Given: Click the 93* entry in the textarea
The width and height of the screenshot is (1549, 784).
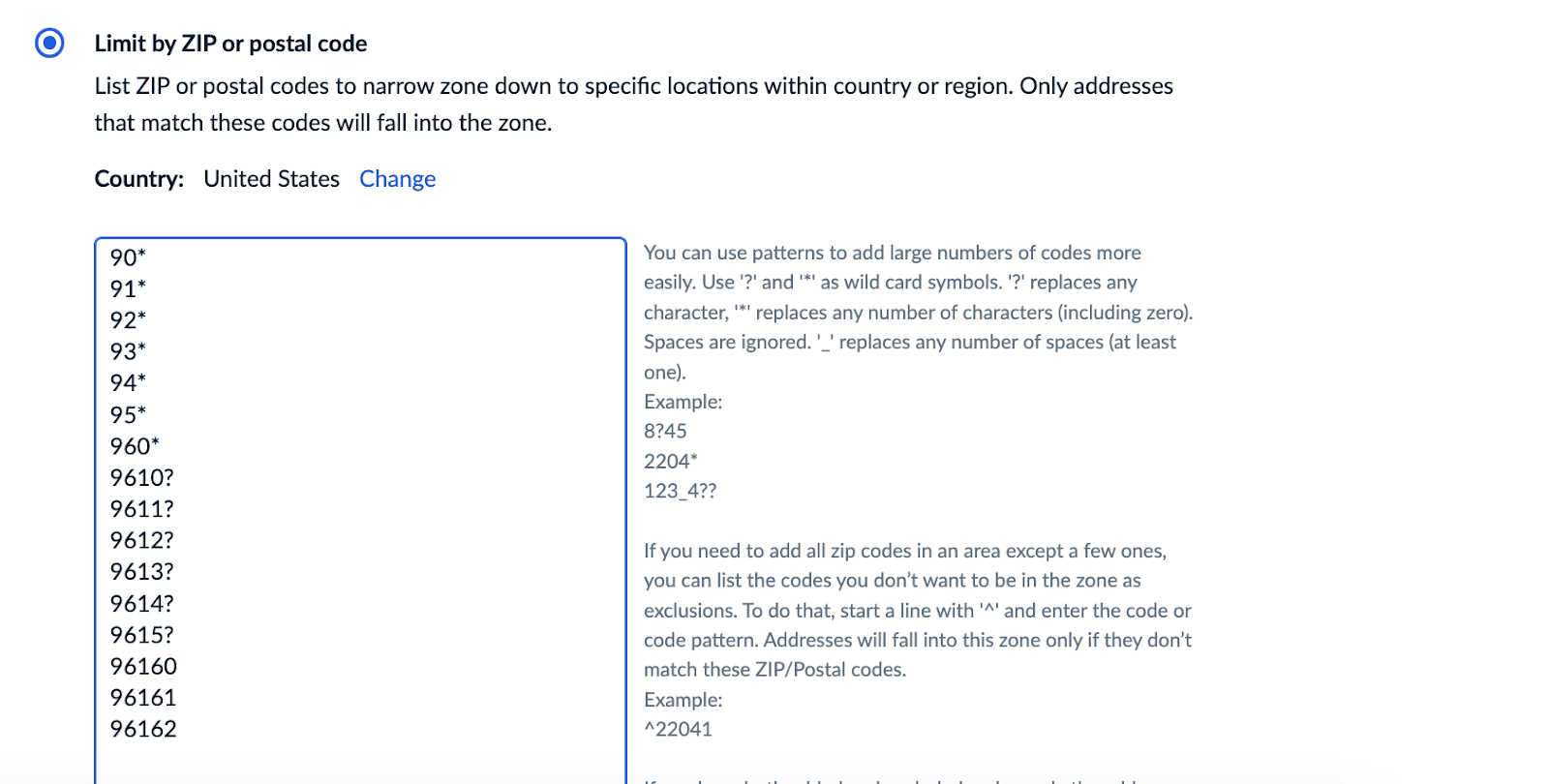Looking at the screenshot, I should pos(128,351).
